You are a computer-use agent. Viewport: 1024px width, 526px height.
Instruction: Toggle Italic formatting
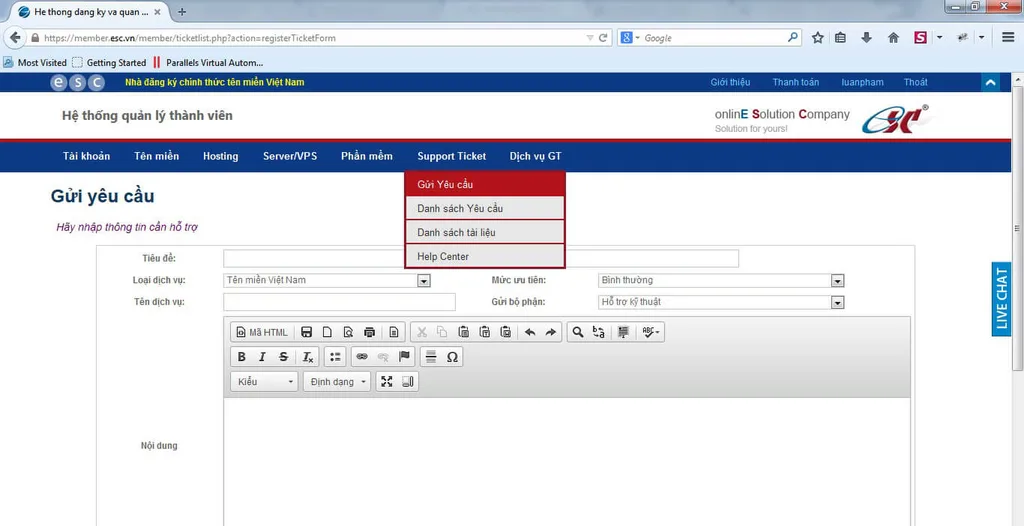[262, 357]
